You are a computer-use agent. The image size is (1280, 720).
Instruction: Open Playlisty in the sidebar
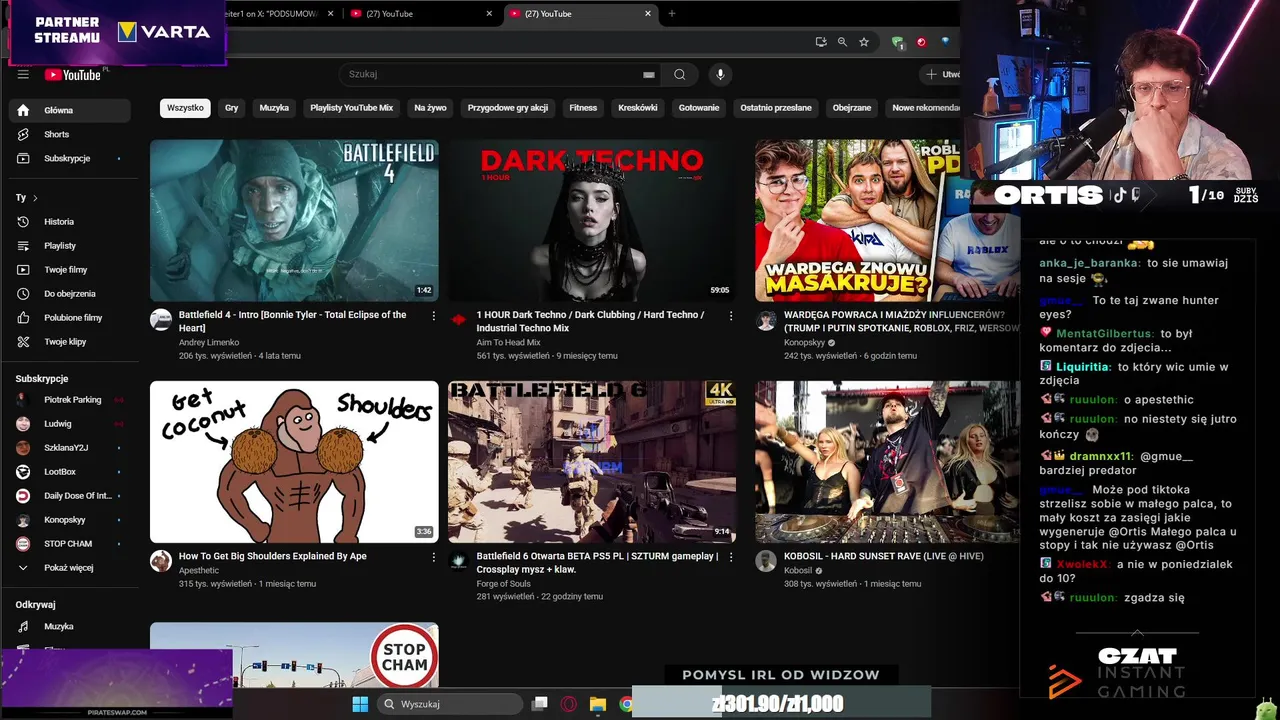tap(70, 245)
